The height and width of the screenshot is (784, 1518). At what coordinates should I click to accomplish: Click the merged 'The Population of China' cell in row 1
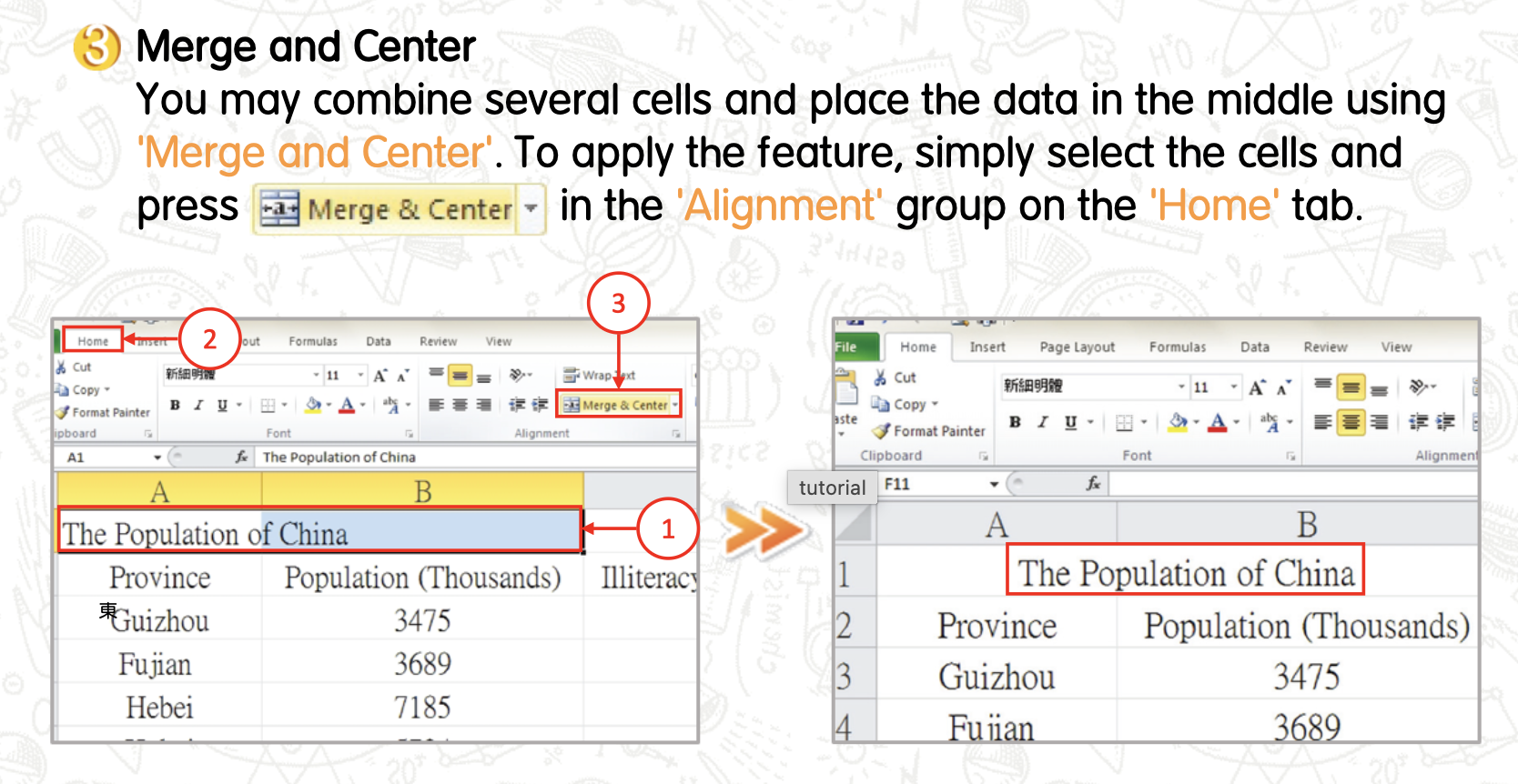pyautogui.click(x=1185, y=573)
